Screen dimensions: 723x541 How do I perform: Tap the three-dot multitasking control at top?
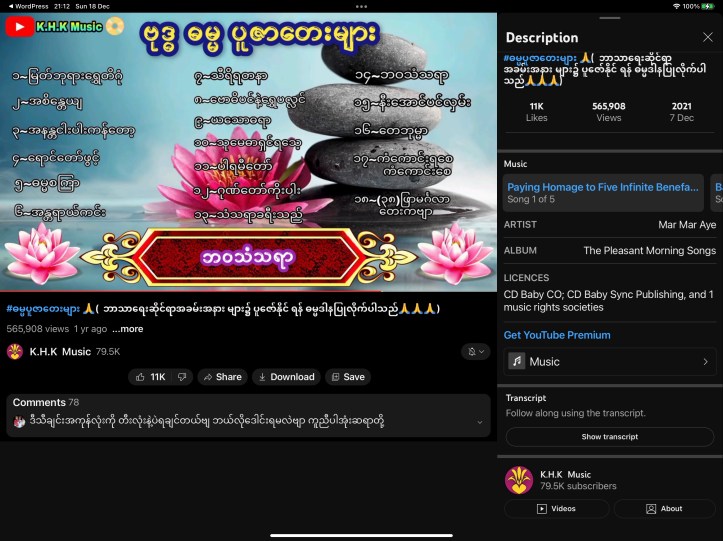point(362,6)
